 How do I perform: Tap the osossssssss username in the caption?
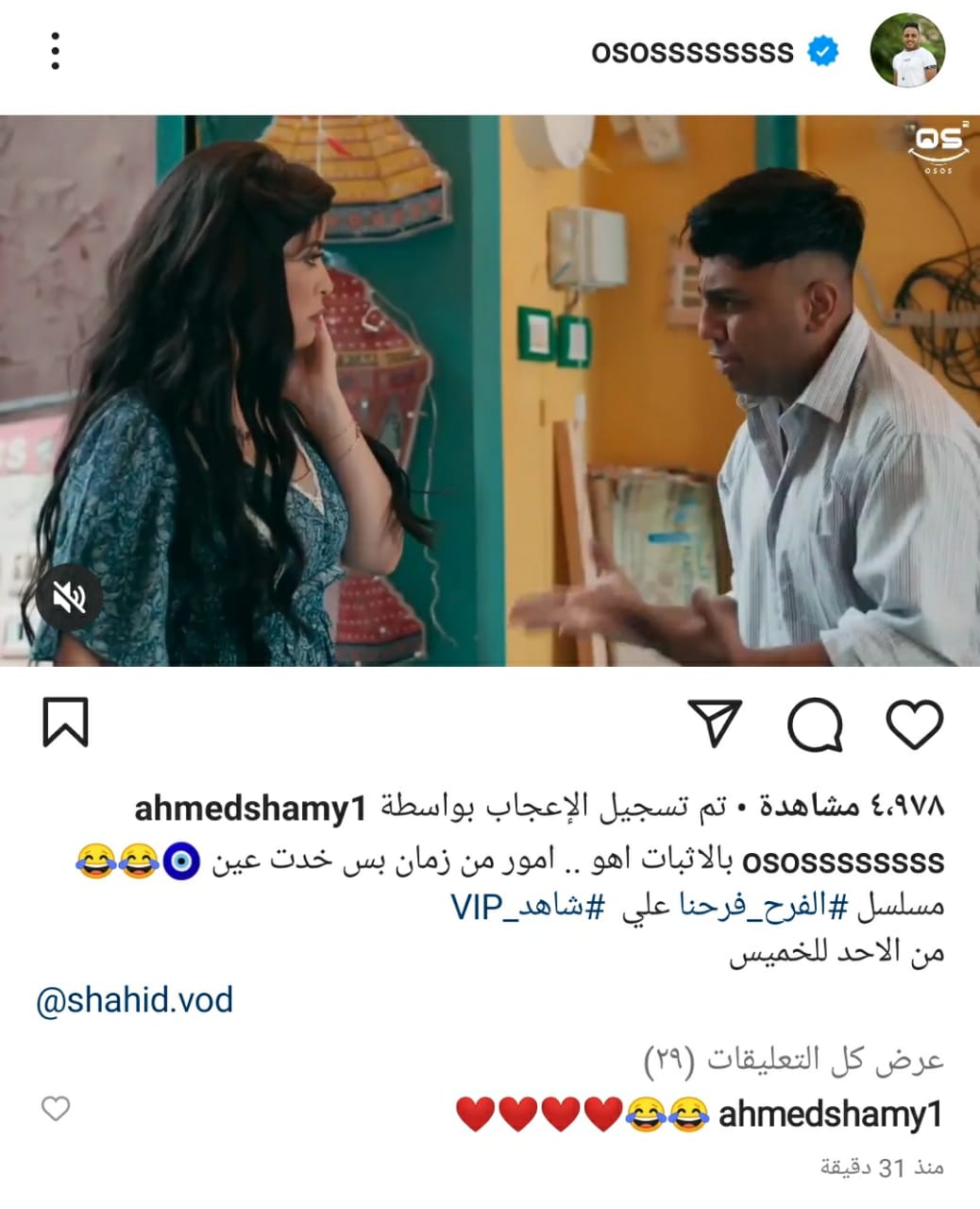[844, 861]
